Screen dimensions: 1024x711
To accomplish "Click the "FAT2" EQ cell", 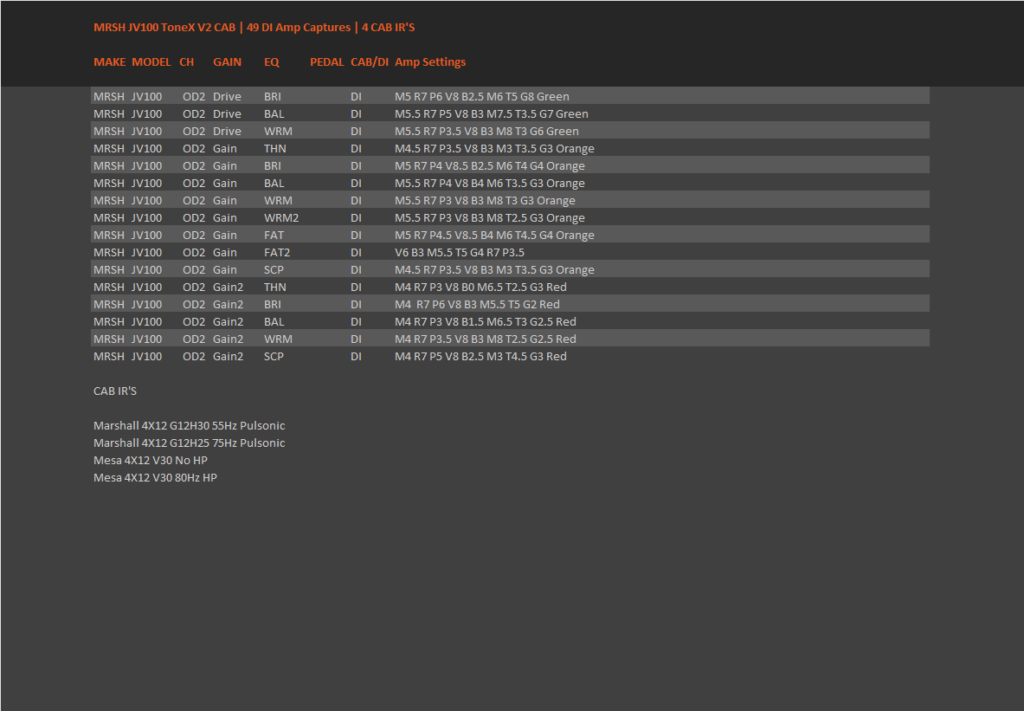I will click(277, 252).
